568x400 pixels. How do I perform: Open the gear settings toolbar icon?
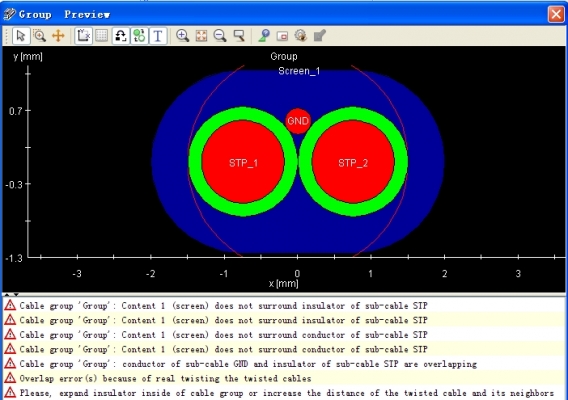[301, 36]
